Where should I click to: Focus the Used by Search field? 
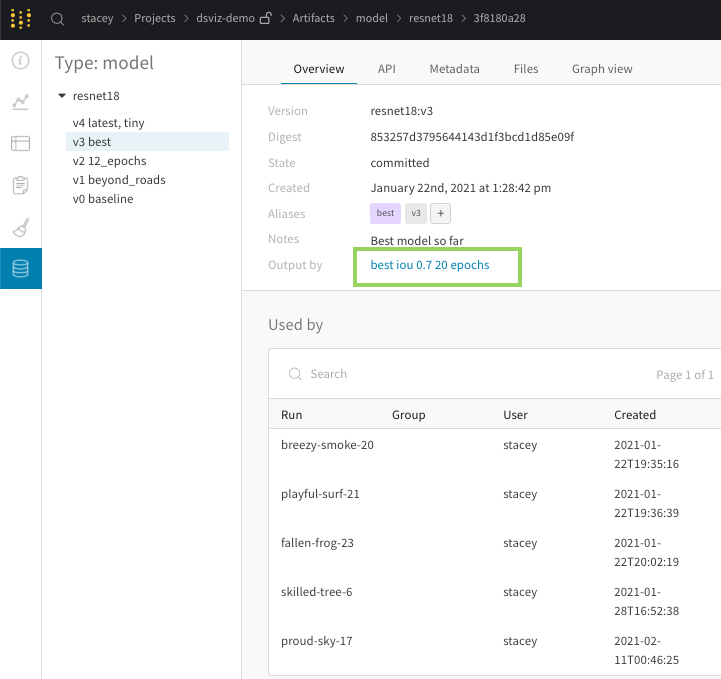coord(328,374)
